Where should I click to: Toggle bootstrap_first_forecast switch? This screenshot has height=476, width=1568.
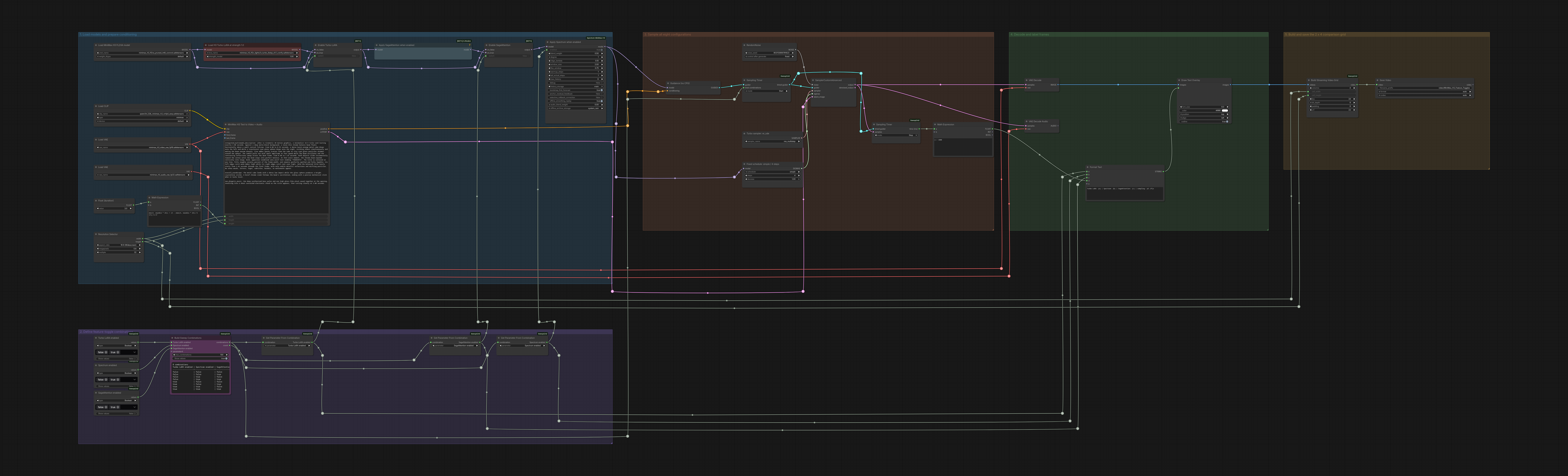tap(576, 90)
